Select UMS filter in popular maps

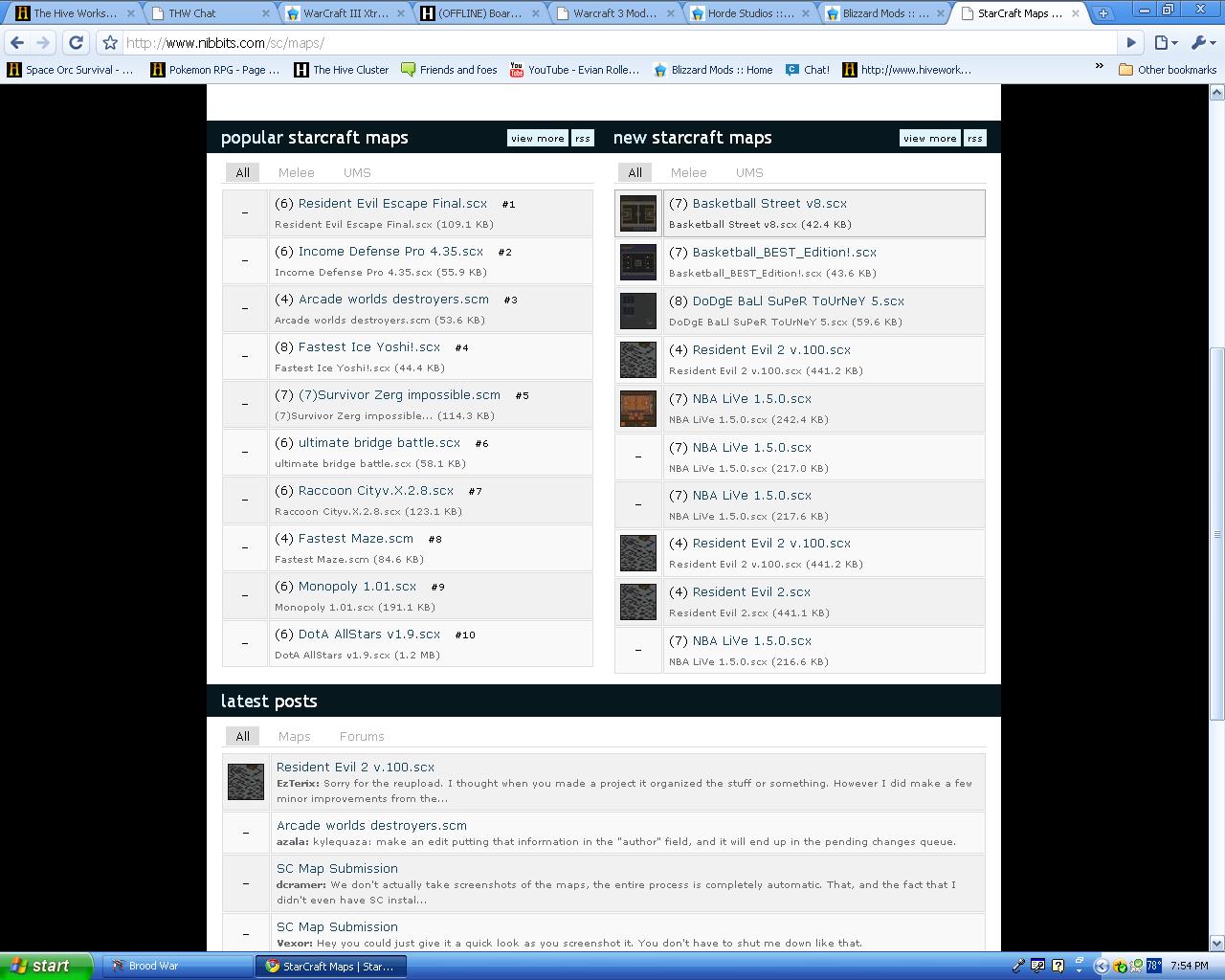coord(357,172)
